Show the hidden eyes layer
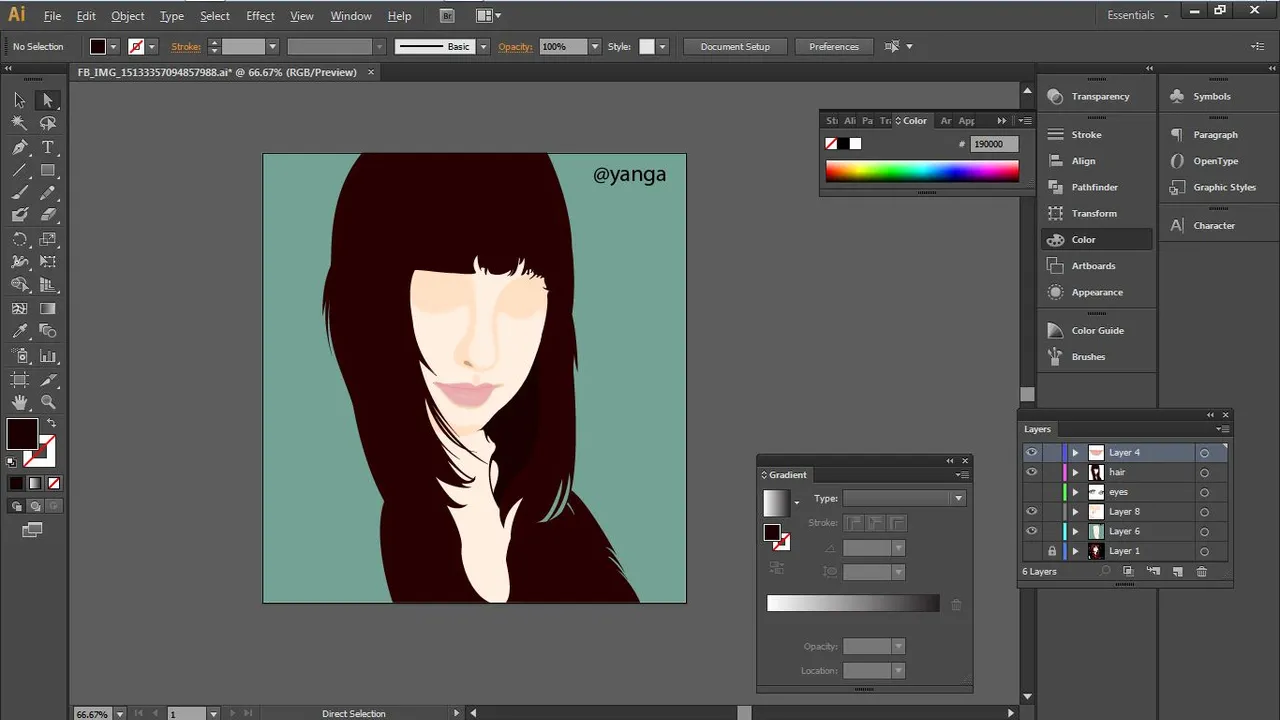 1032,492
